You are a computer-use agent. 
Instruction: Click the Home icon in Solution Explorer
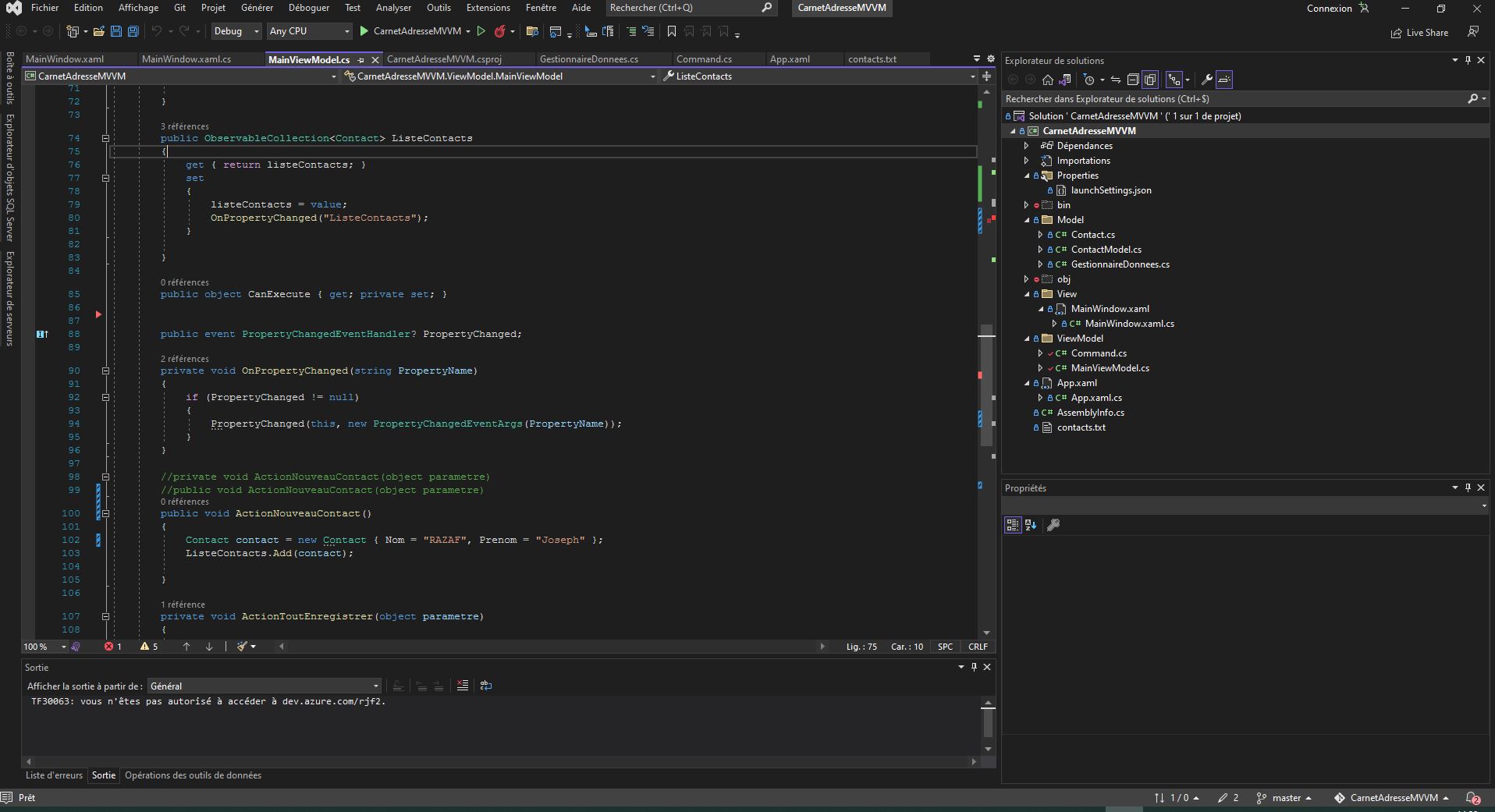1048,80
